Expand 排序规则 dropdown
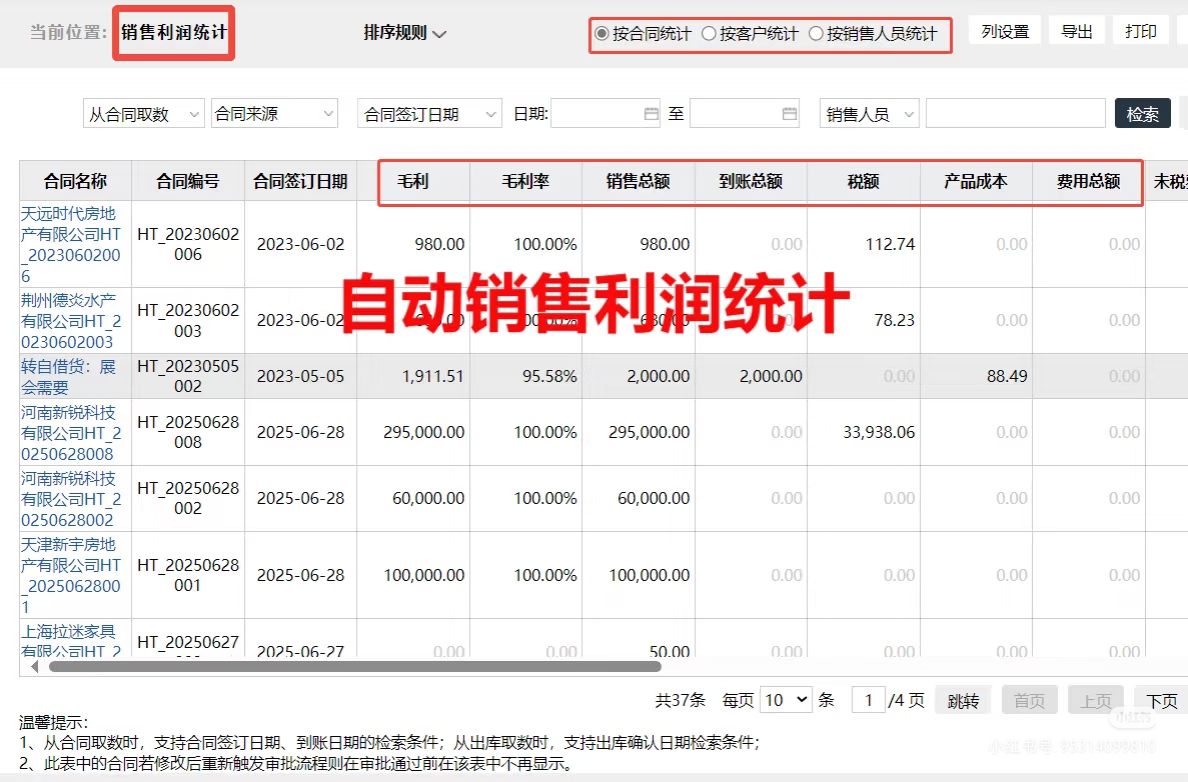The image size is (1188, 782). point(405,33)
